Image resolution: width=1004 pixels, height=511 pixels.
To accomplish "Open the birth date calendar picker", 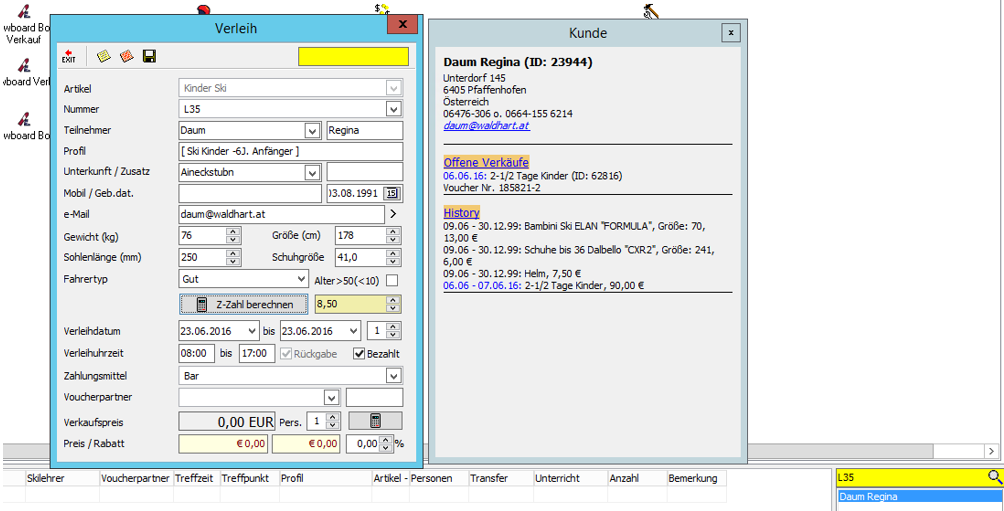I will pyautogui.click(x=393, y=193).
